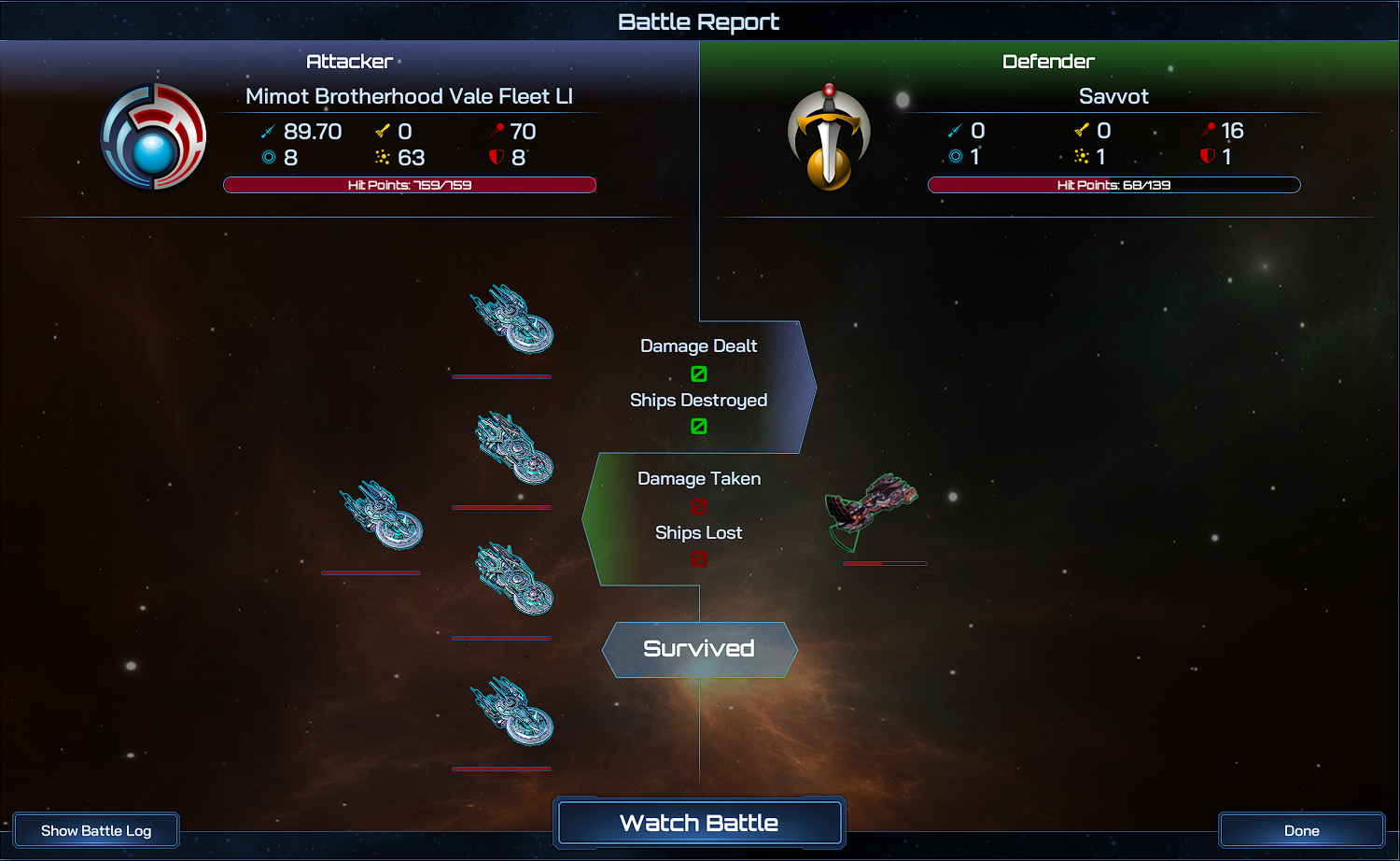The image size is (1400, 861).
Task: Click attacker's missile attack icon beside 70
Action: [497, 132]
